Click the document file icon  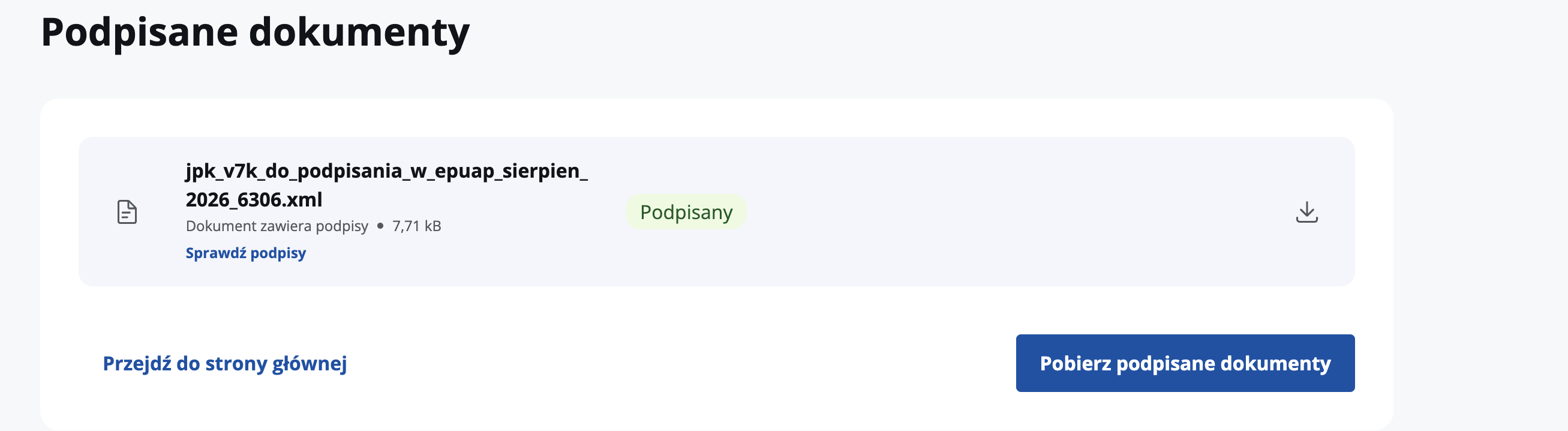pos(127,212)
